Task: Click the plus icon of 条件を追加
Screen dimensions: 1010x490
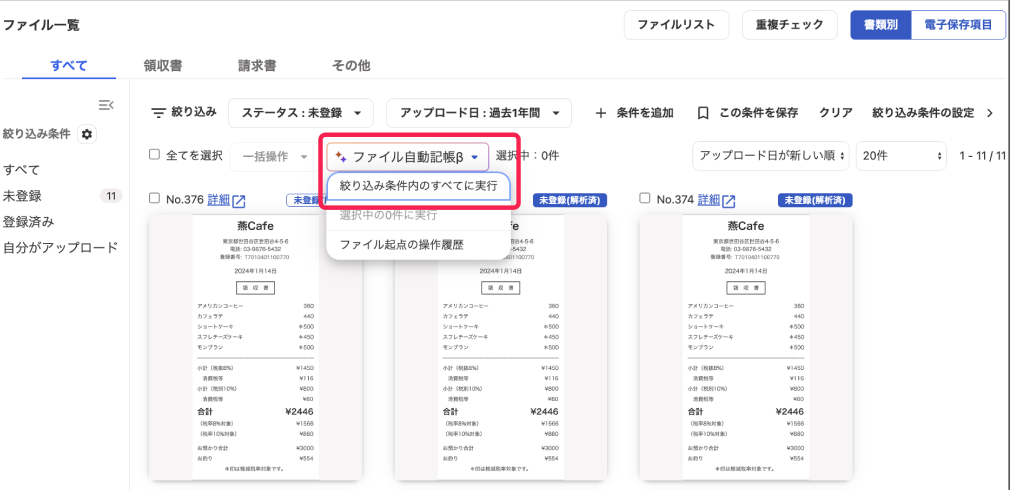Action: click(x=600, y=113)
